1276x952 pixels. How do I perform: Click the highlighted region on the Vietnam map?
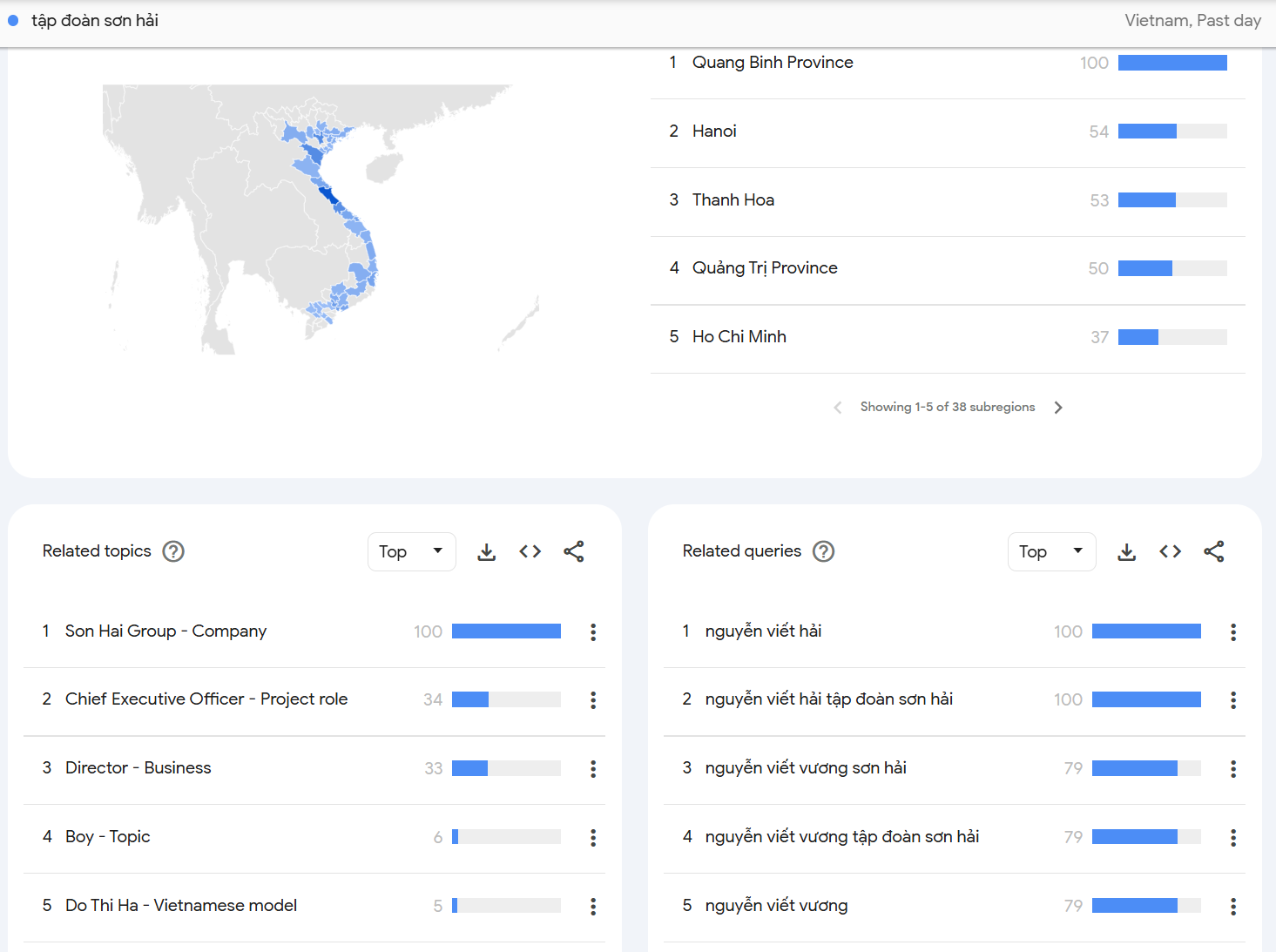pos(327,196)
